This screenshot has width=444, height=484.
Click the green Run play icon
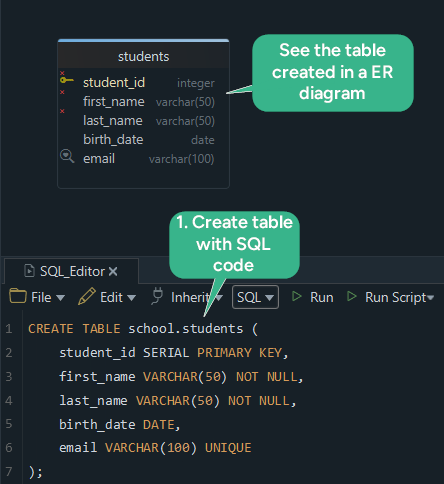[296, 296]
